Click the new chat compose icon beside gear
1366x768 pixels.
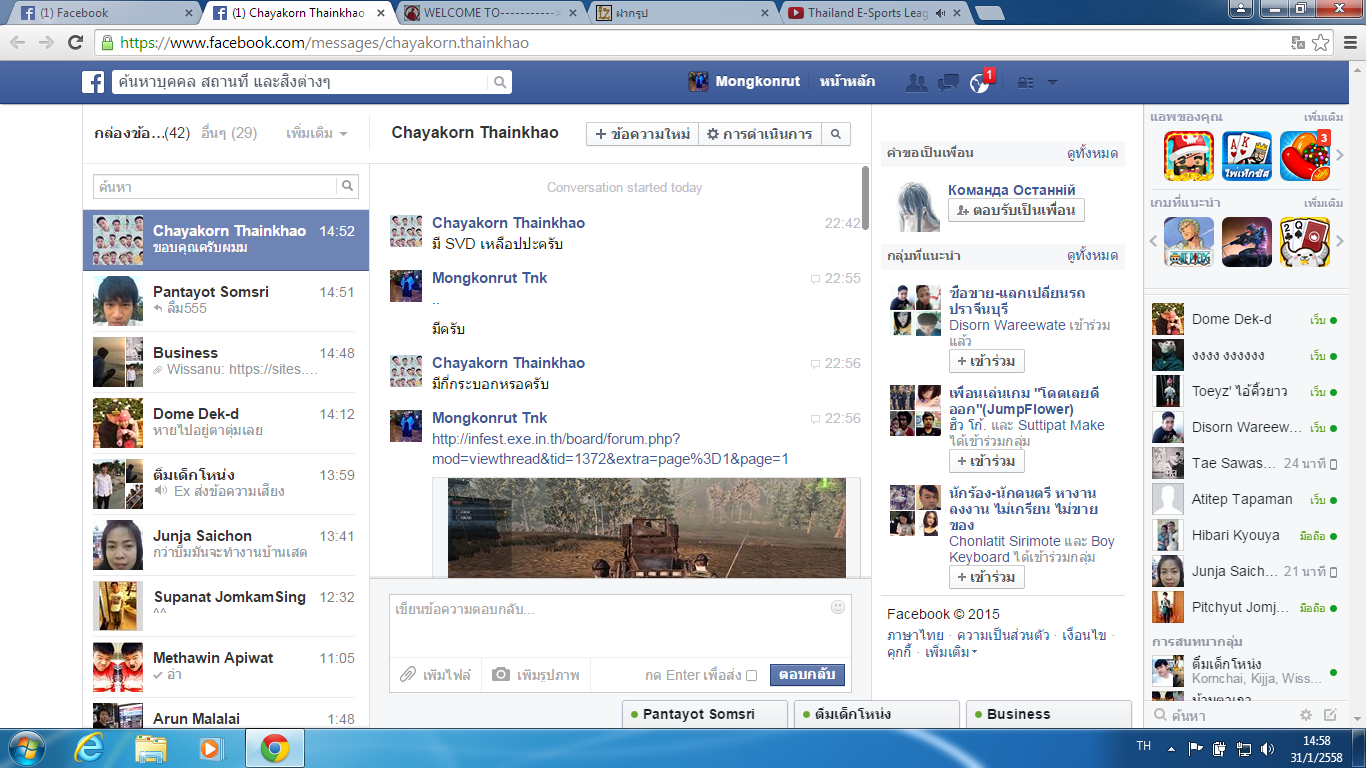tap(1330, 715)
